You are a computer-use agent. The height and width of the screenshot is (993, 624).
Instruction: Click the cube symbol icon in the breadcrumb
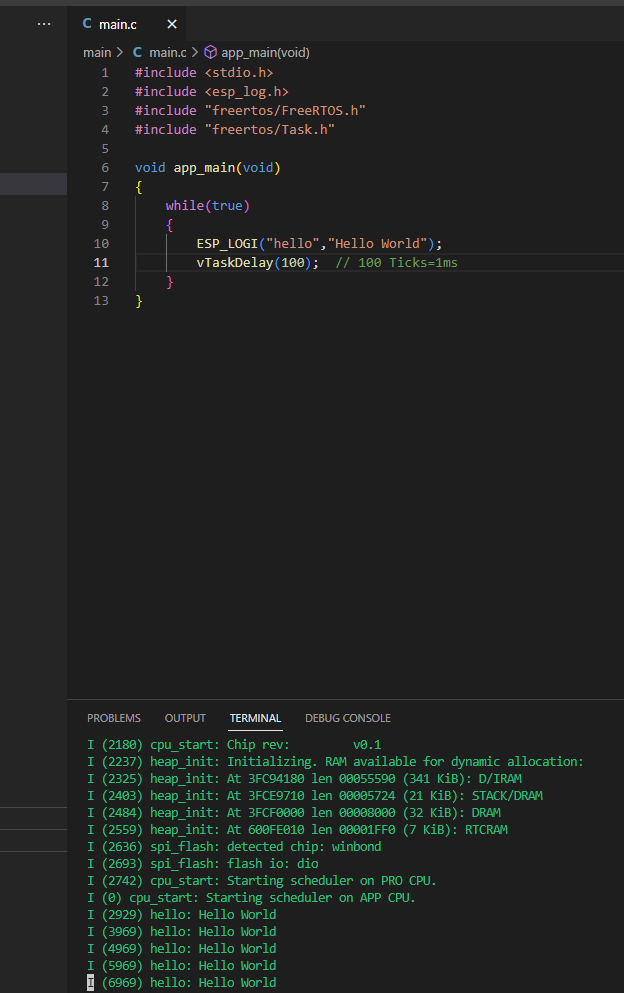coord(210,52)
